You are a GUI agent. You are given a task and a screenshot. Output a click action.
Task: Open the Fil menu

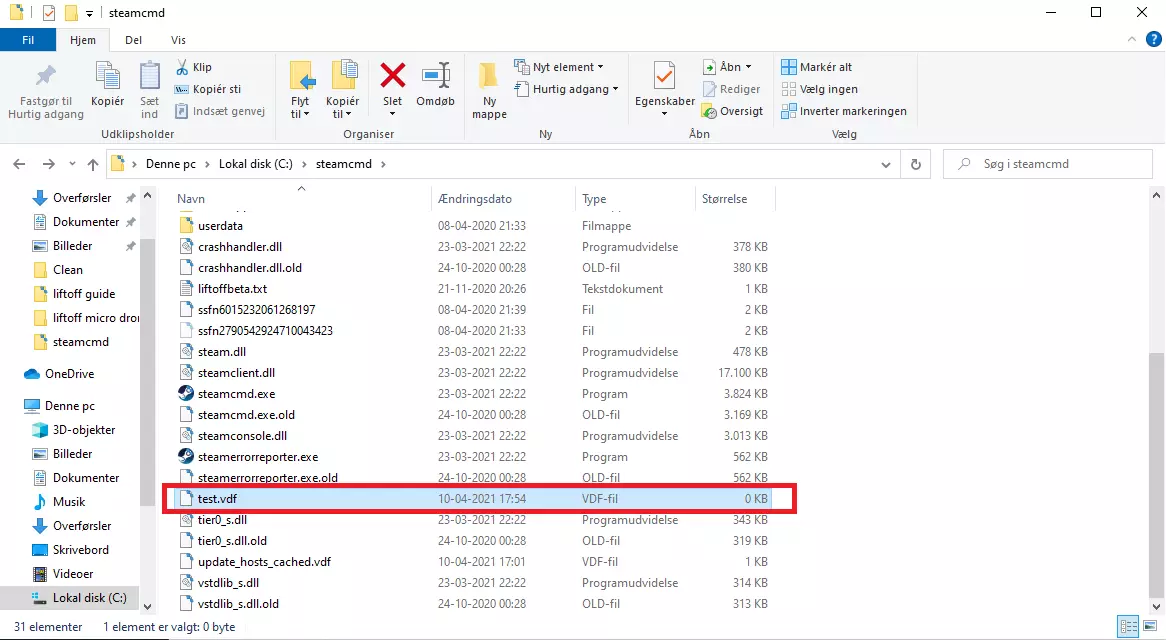coord(28,40)
